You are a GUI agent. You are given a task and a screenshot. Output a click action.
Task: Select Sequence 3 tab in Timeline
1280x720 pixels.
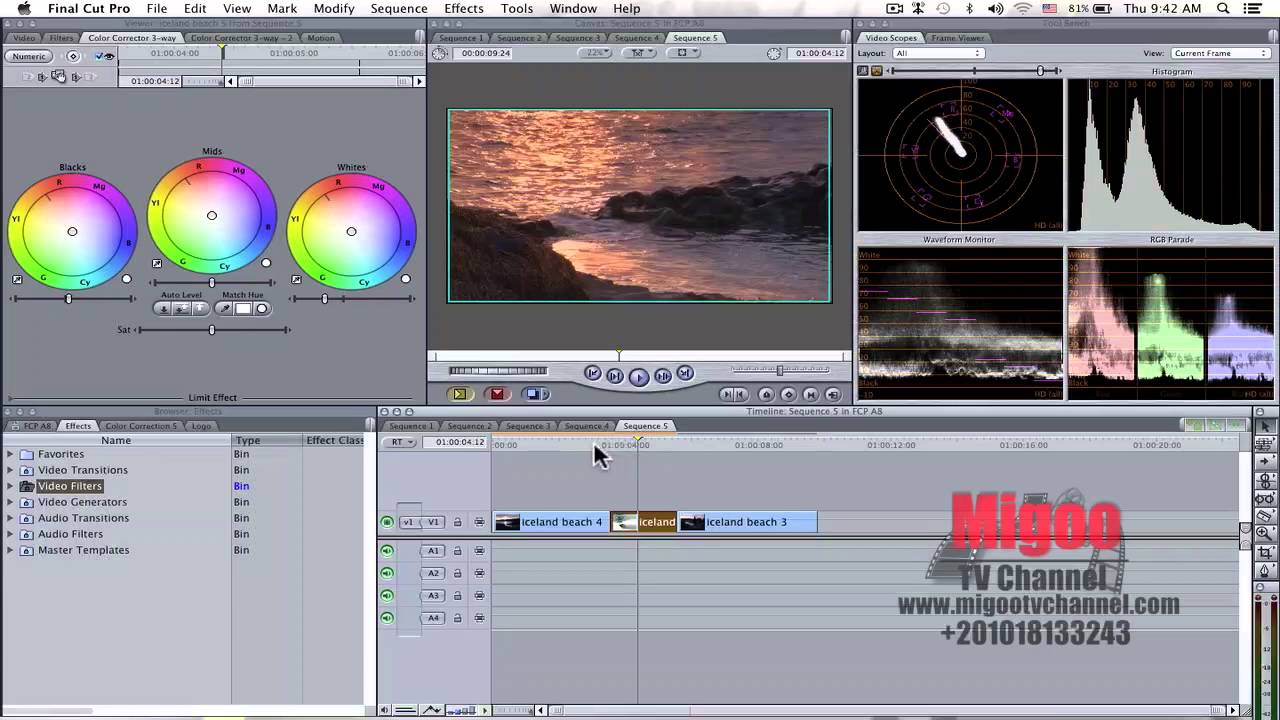pyautogui.click(x=528, y=426)
